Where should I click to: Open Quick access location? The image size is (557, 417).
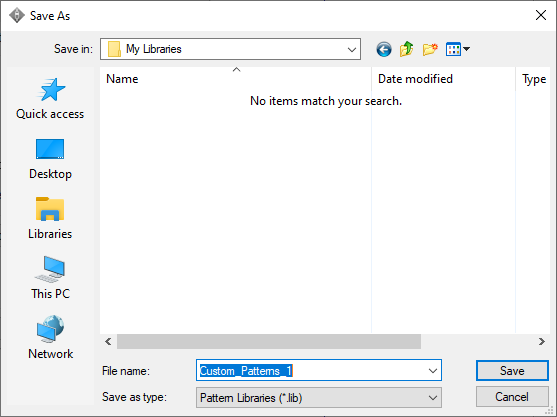(x=50, y=99)
